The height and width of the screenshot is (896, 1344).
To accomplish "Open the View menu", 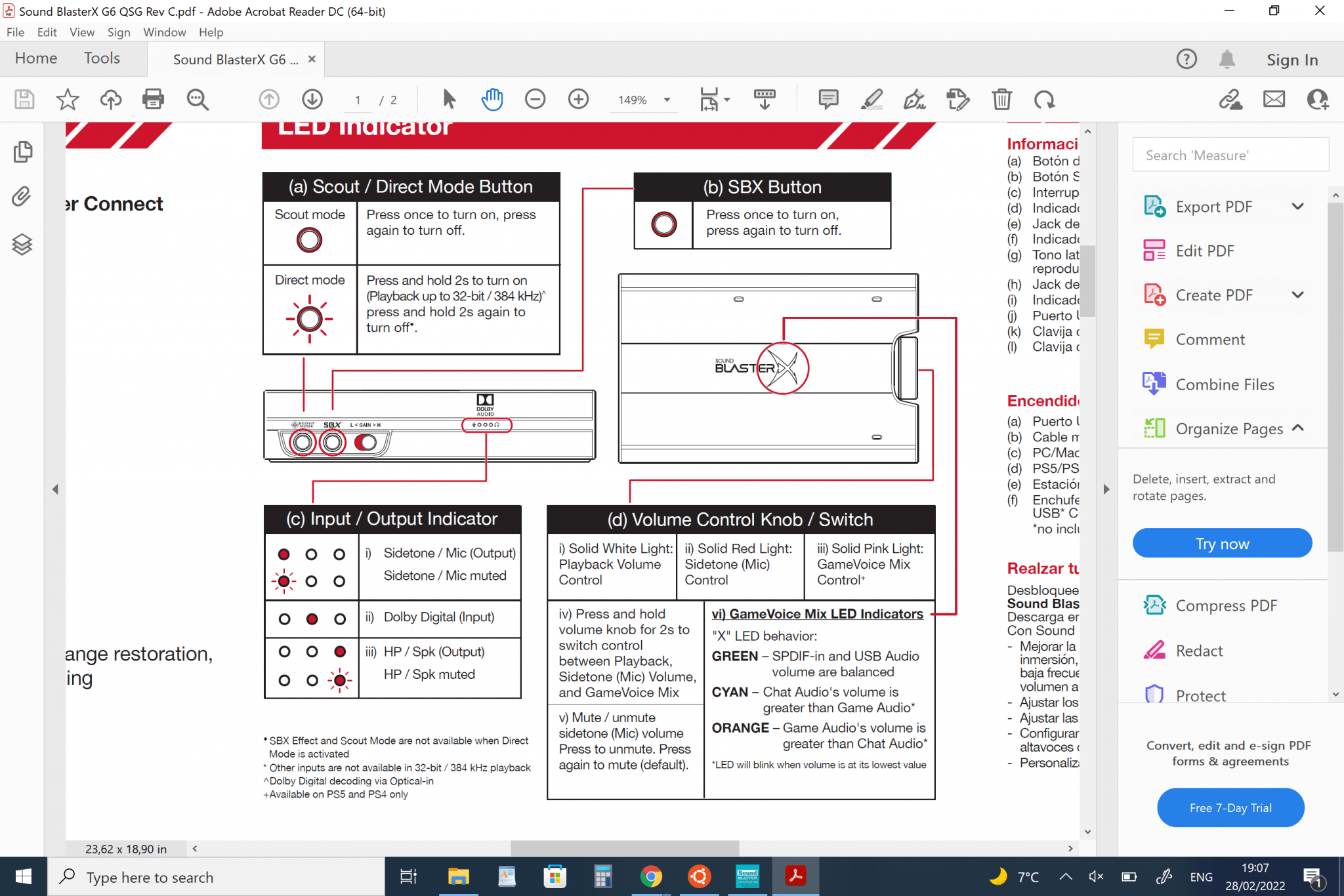I will tap(82, 32).
